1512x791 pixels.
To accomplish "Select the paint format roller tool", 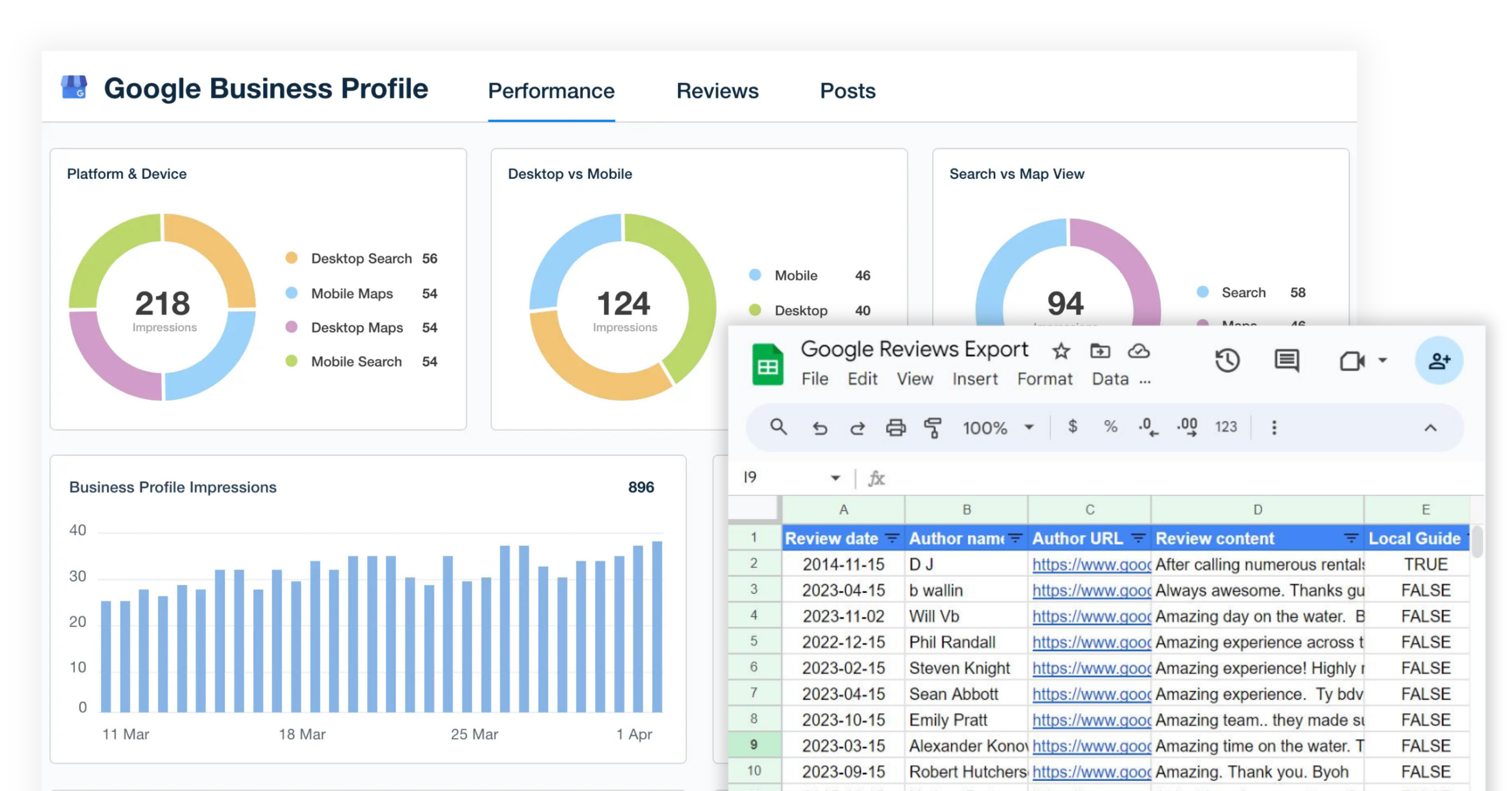I will (933, 427).
